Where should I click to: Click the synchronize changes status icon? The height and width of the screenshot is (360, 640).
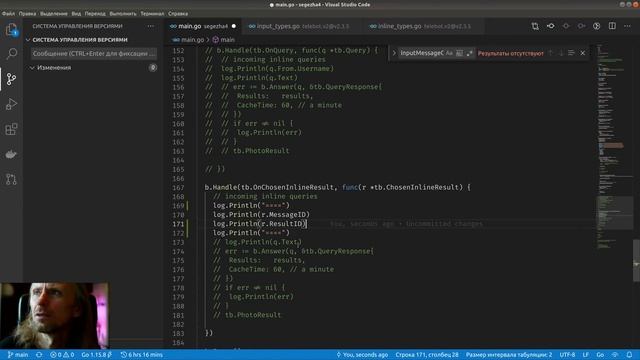click(39, 355)
